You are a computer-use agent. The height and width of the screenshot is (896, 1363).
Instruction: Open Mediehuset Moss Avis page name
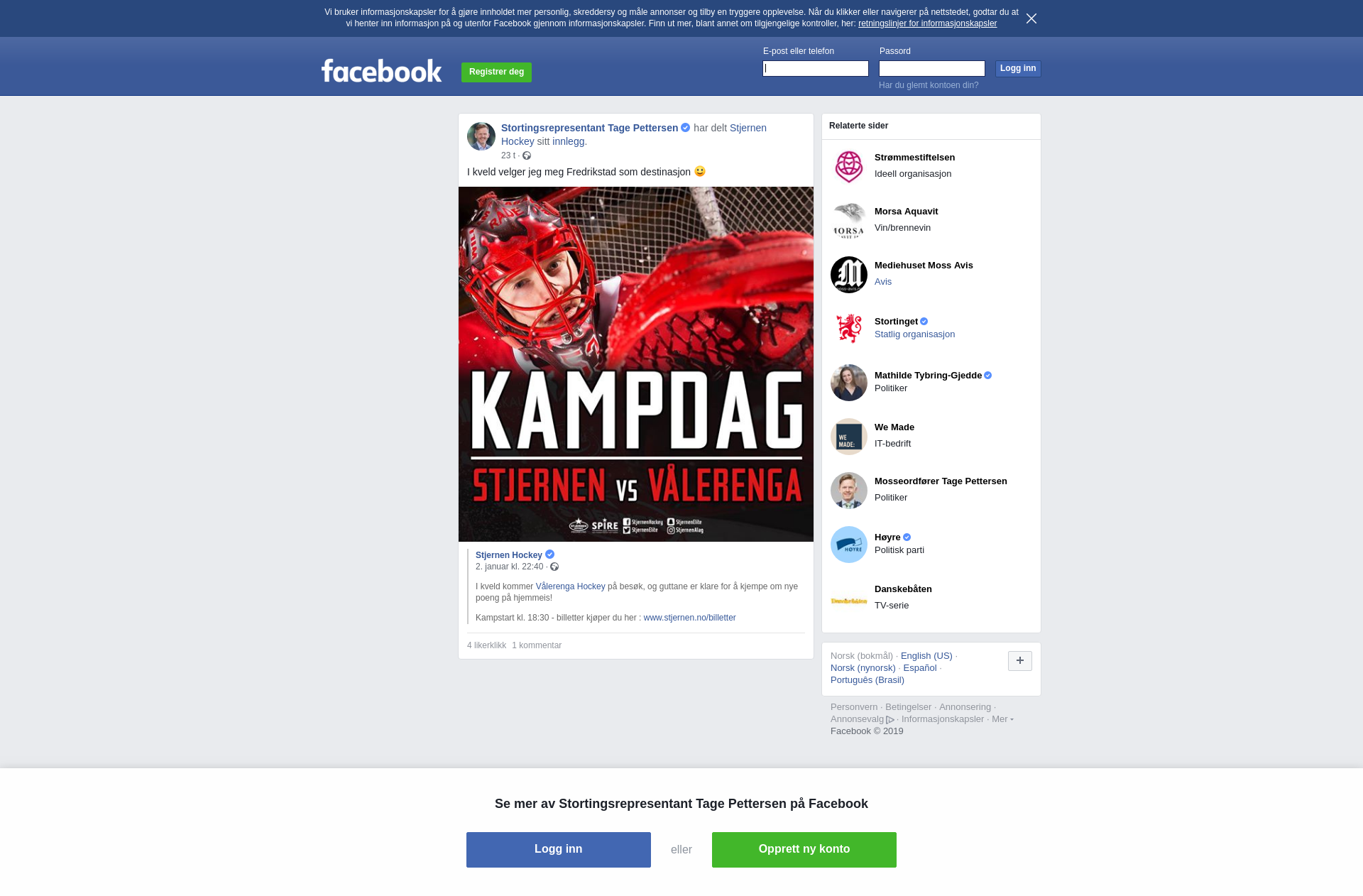[x=924, y=266]
